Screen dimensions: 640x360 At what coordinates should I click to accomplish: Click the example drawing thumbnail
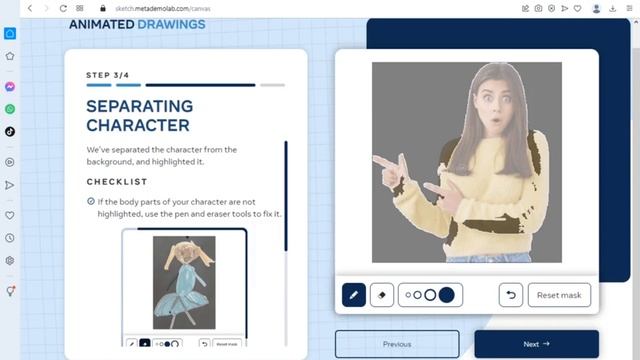(x=184, y=282)
